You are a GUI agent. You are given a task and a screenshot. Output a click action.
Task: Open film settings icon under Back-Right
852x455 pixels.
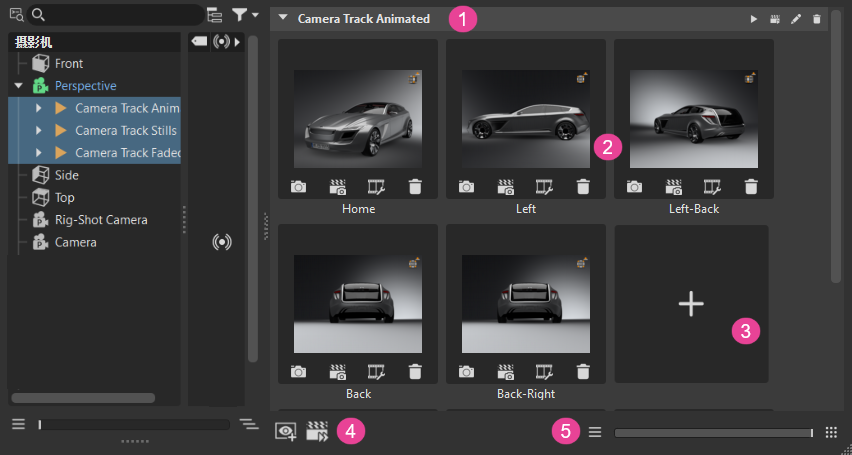coord(544,372)
